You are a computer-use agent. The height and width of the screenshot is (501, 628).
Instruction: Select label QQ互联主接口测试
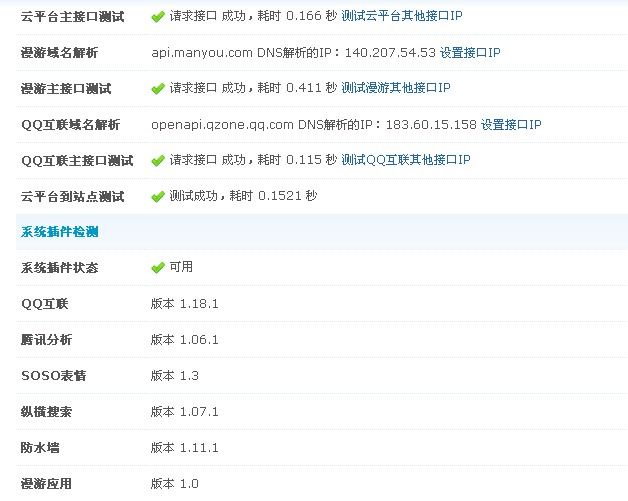[x=77, y=161]
